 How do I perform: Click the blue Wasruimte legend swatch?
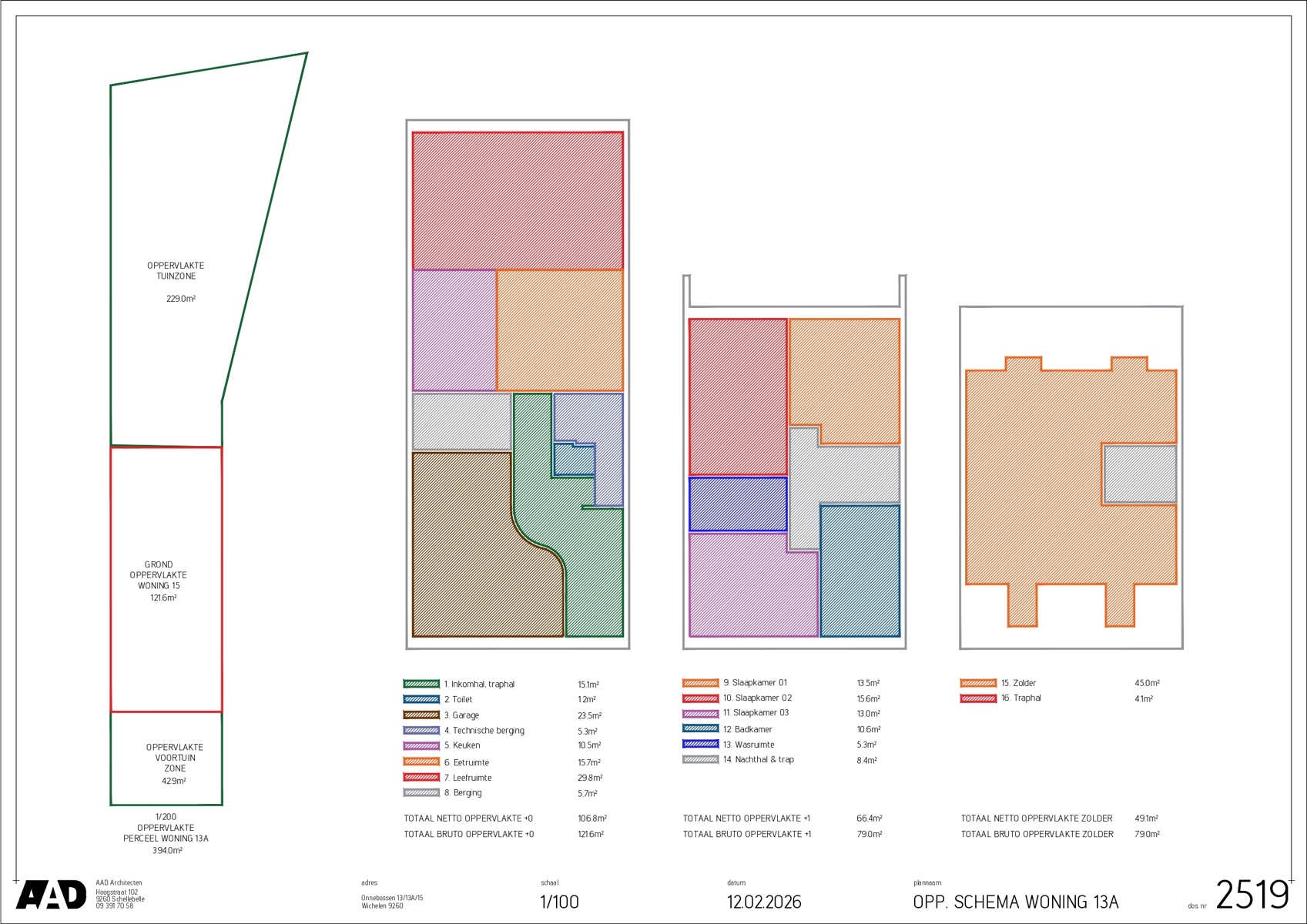pos(700,744)
